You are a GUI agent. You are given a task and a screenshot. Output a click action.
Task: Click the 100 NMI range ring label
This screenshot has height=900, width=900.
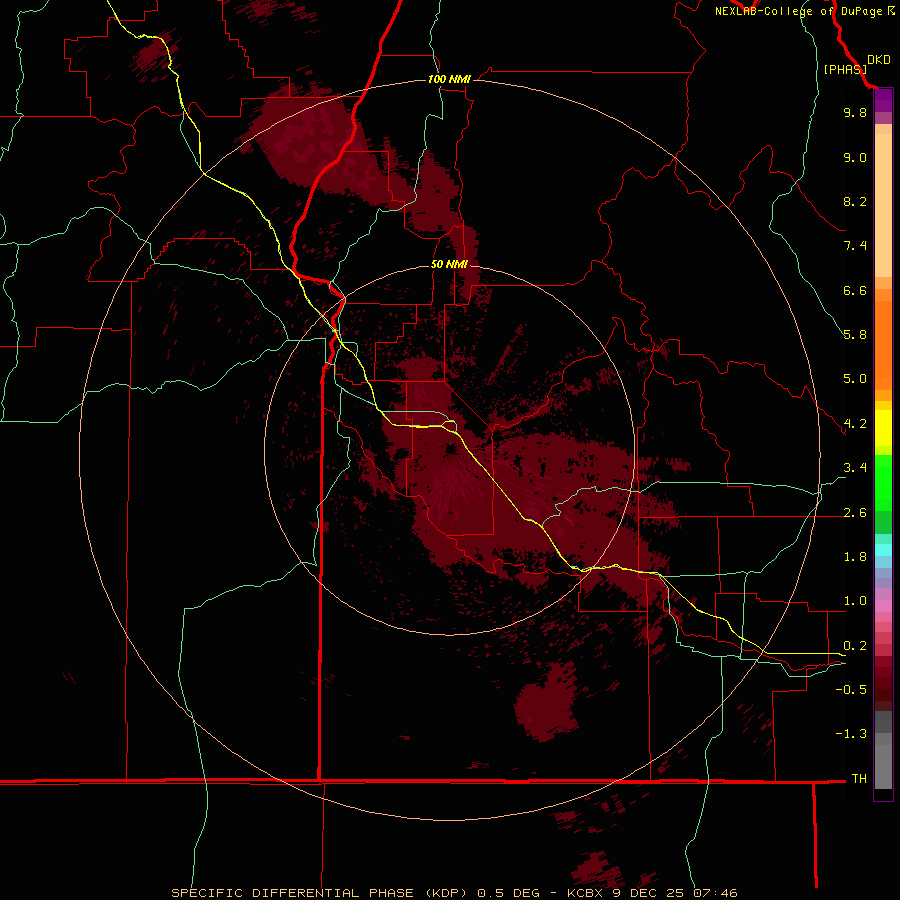tap(449, 79)
